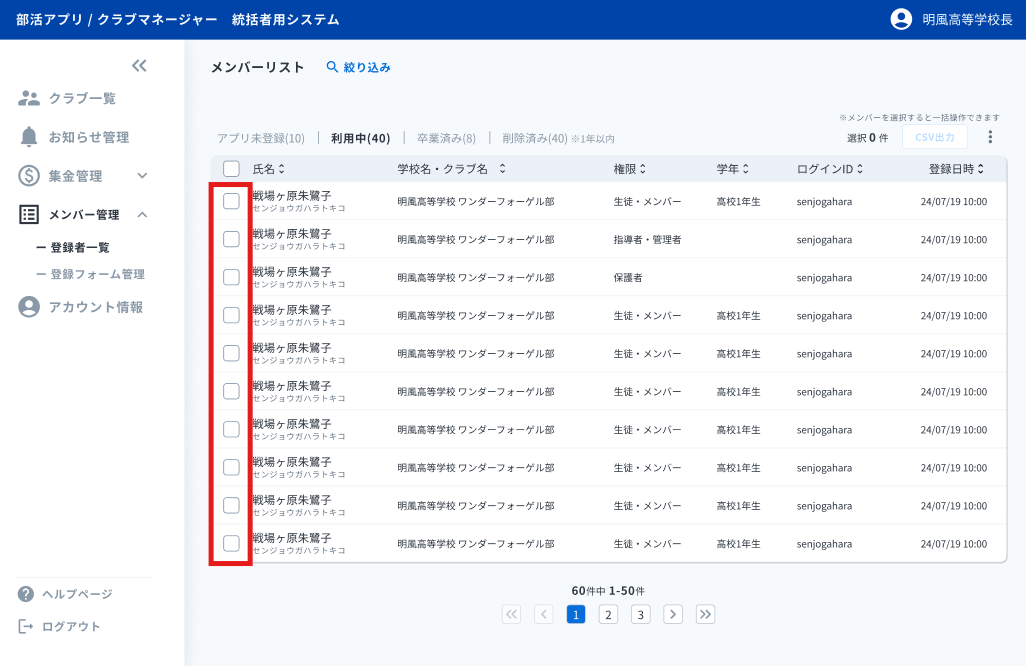Open the three-dot more options menu
This screenshot has width=1026, height=666.
tap(990, 137)
